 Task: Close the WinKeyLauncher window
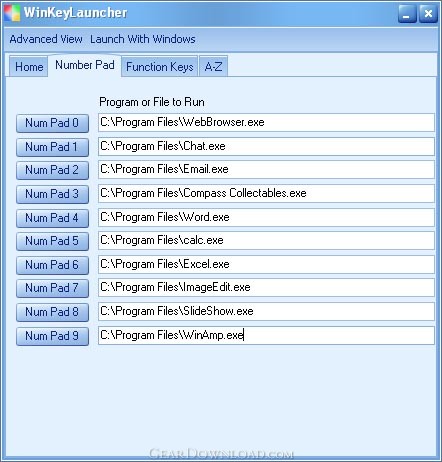point(428,13)
